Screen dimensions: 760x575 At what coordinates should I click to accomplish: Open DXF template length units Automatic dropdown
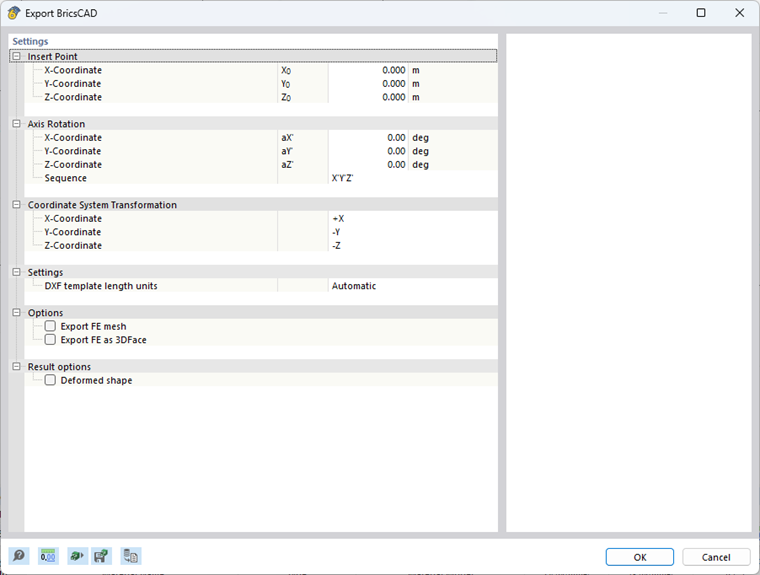click(x=412, y=286)
